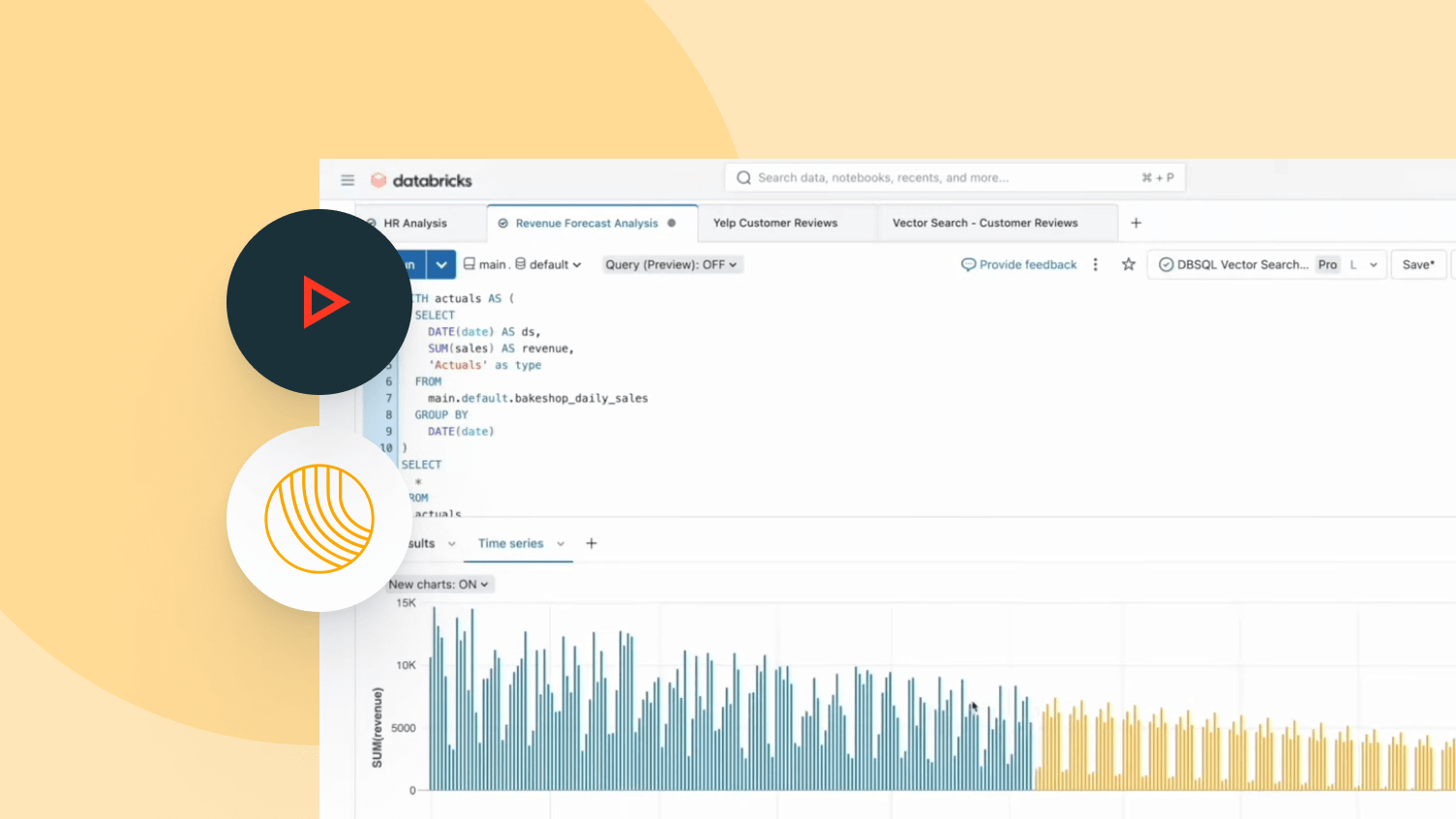Open the kebab more options menu
Screen dimensions: 1456x819
(1095, 264)
